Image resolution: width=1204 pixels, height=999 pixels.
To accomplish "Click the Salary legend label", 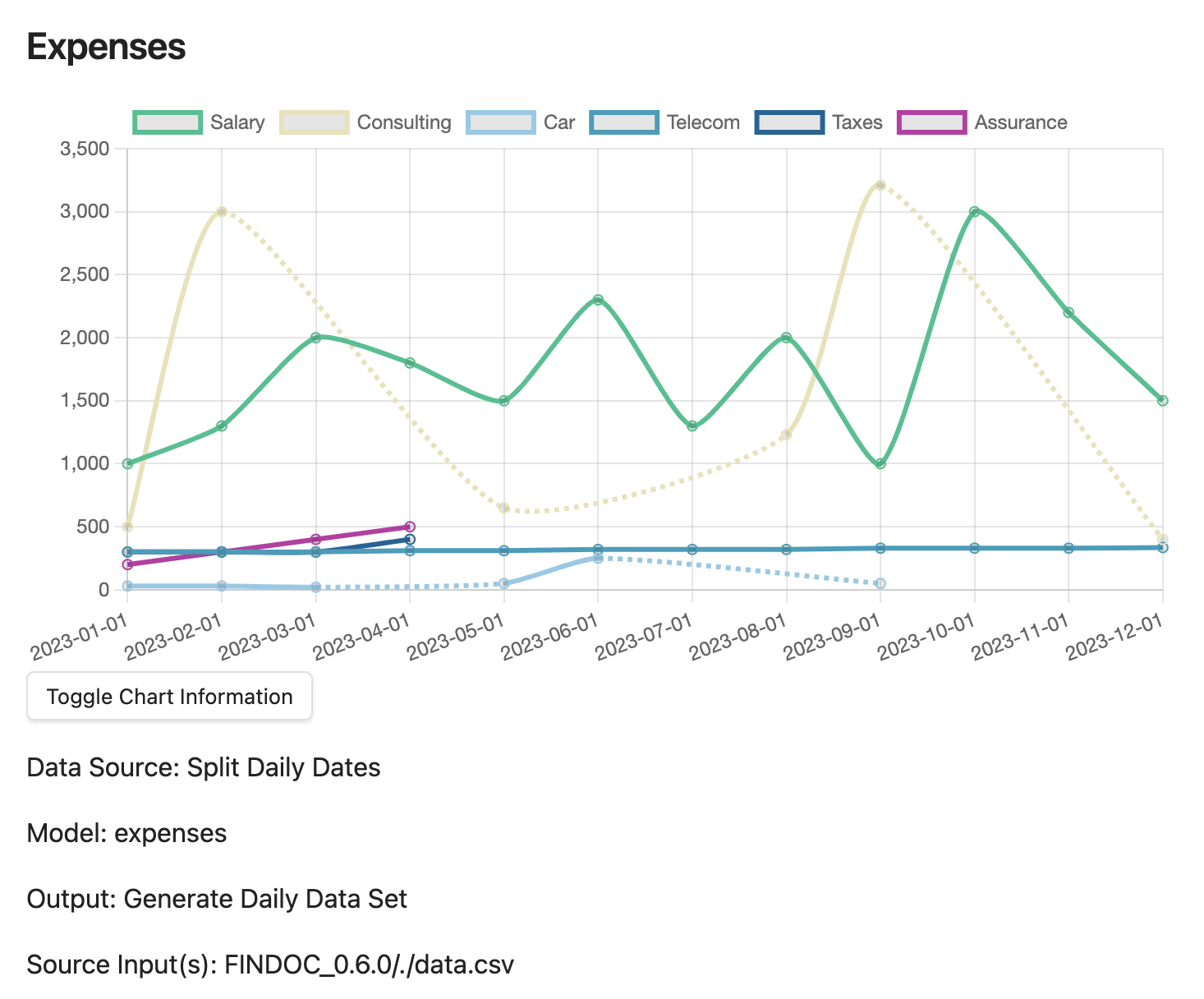I will [237, 122].
